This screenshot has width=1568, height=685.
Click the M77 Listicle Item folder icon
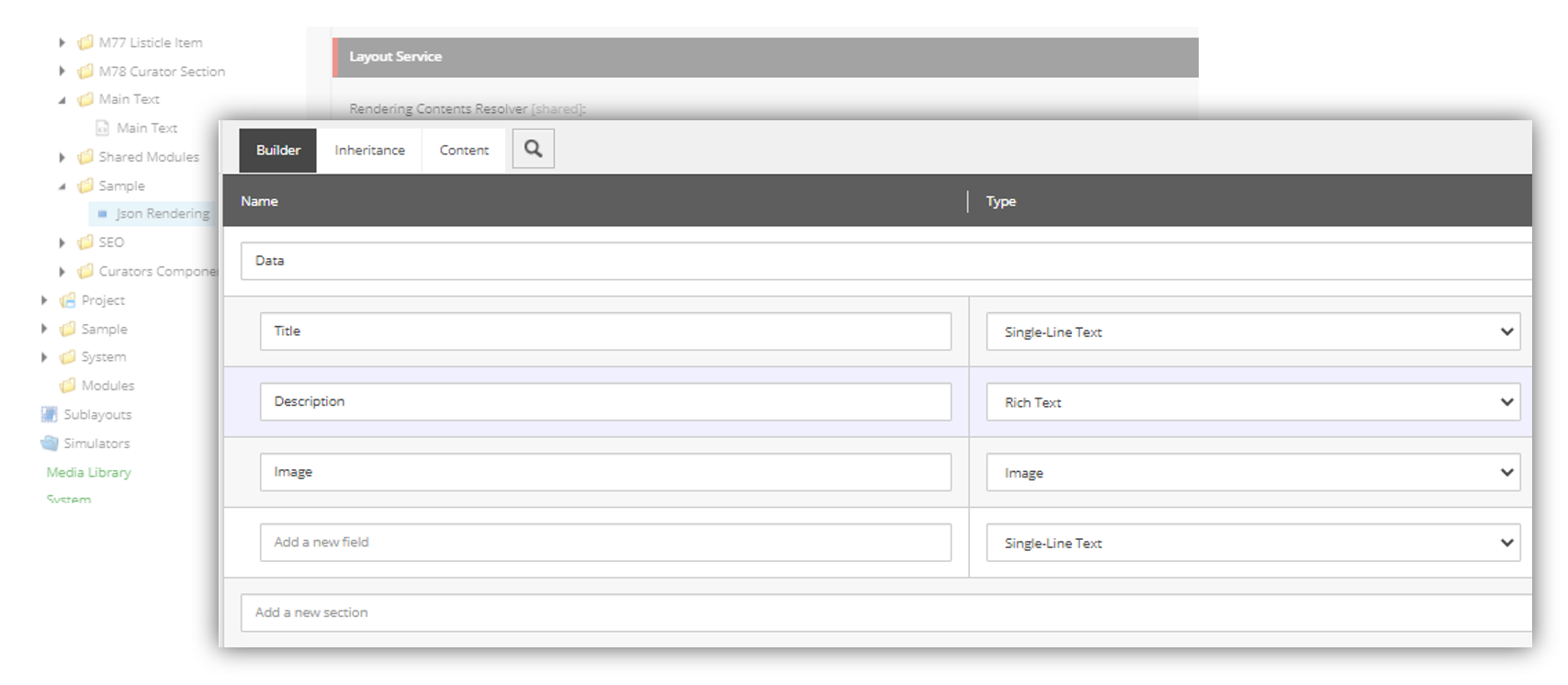pyautogui.click(x=85, y=42)
